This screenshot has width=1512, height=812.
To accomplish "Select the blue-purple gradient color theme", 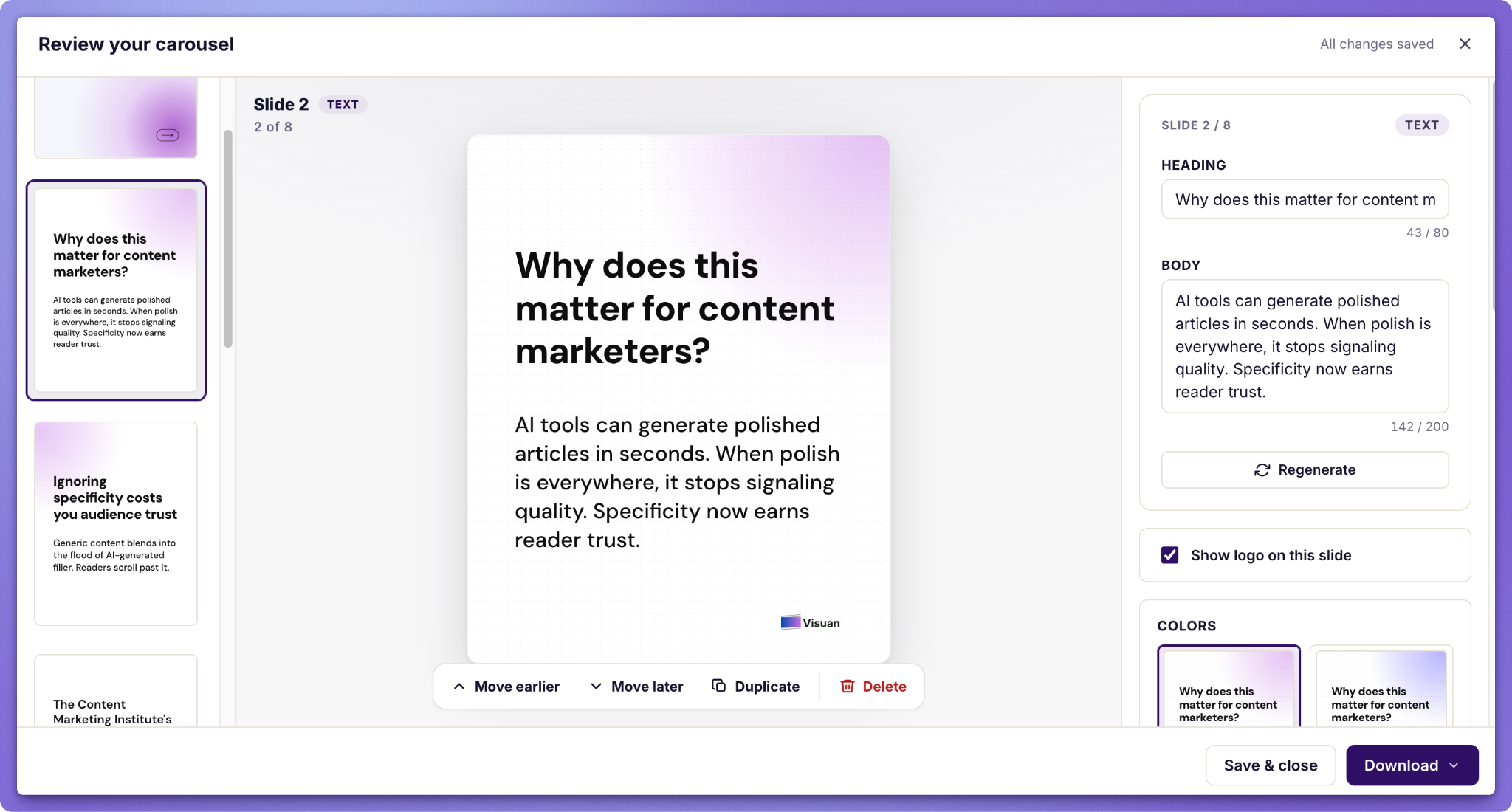I will pyautogui.click(x=1381, y=687).
